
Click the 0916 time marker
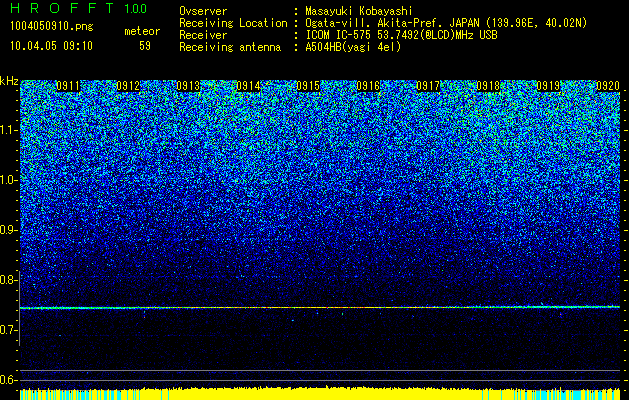(368, 86)
